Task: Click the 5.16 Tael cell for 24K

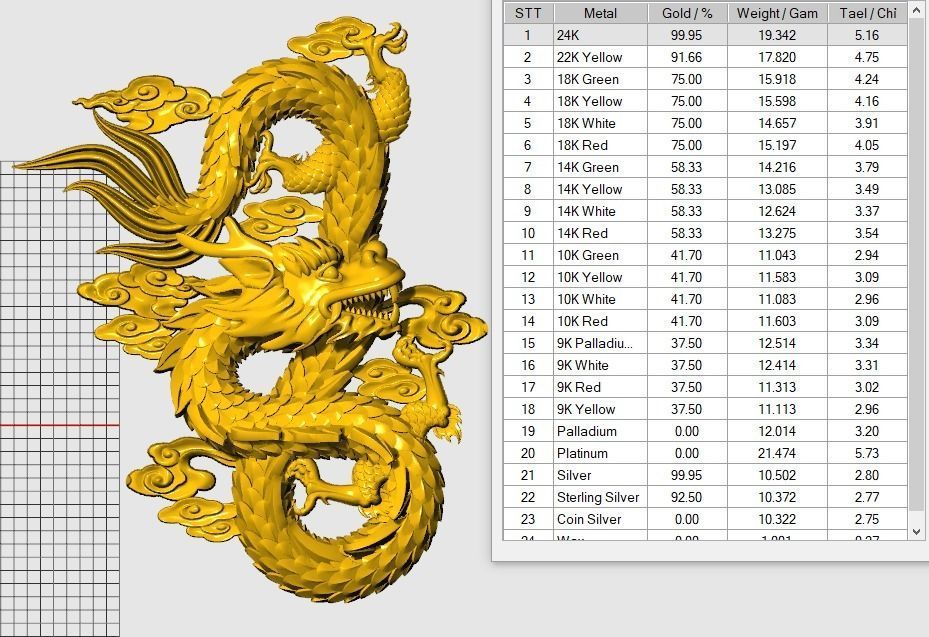Action: click(867, 35)
